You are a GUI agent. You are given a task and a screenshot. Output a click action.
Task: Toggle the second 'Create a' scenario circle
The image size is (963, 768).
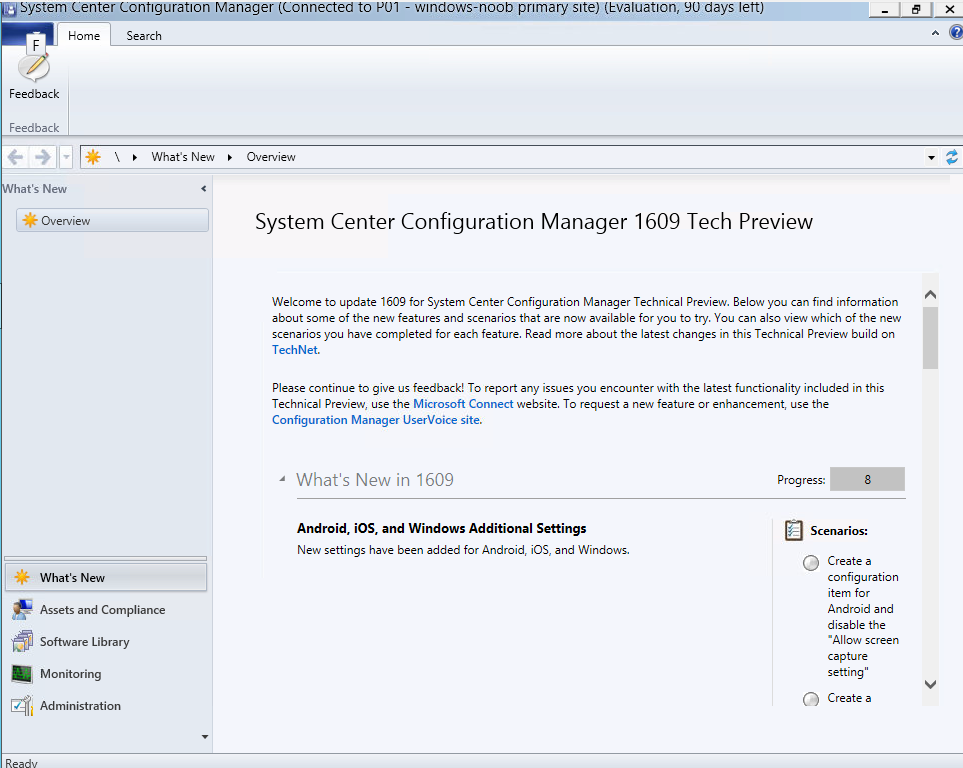(x=811, y=699)
